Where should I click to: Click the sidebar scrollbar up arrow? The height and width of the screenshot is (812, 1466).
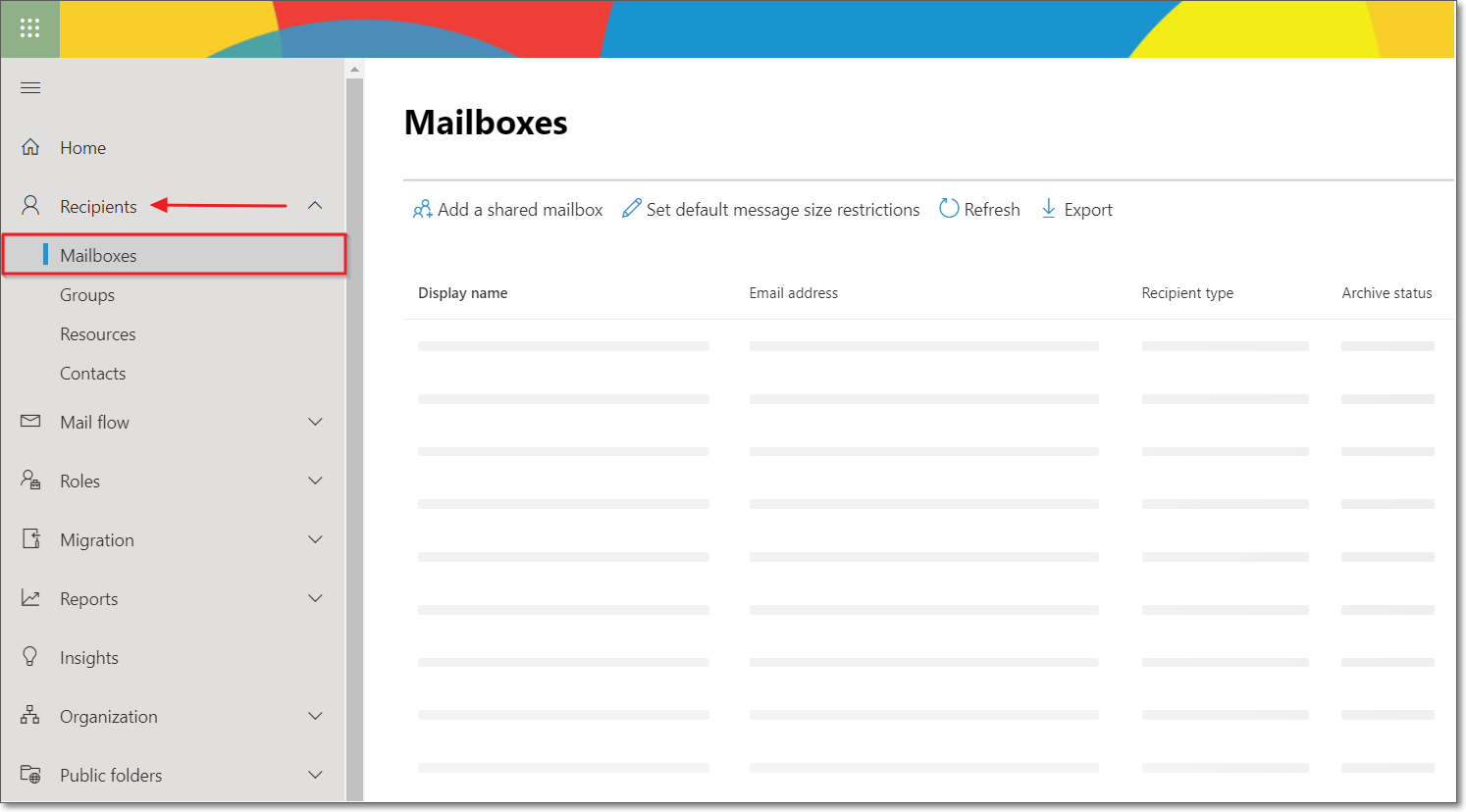coord(354,68)
